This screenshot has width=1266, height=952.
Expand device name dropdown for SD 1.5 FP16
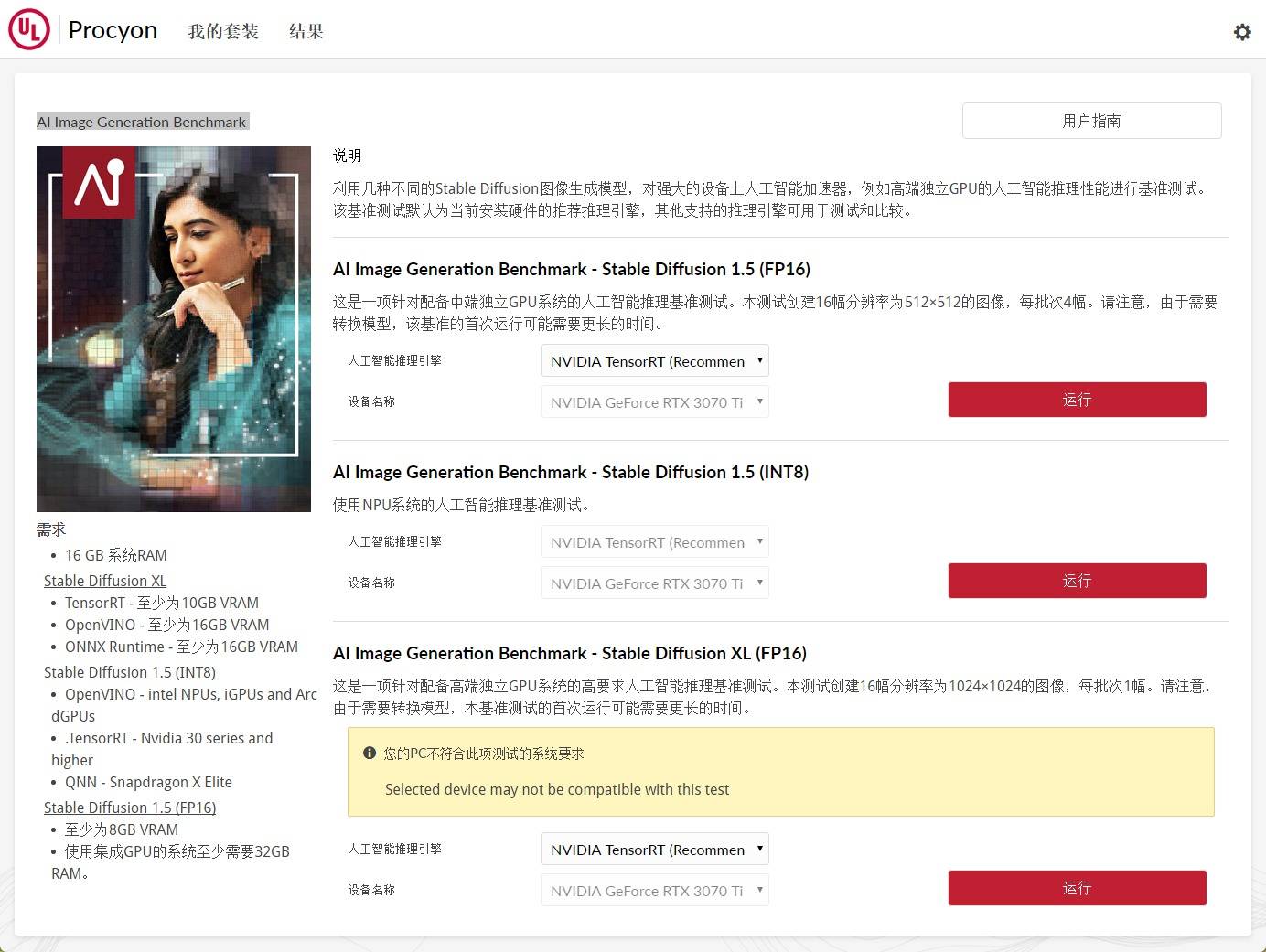click(x=654, y=402)
